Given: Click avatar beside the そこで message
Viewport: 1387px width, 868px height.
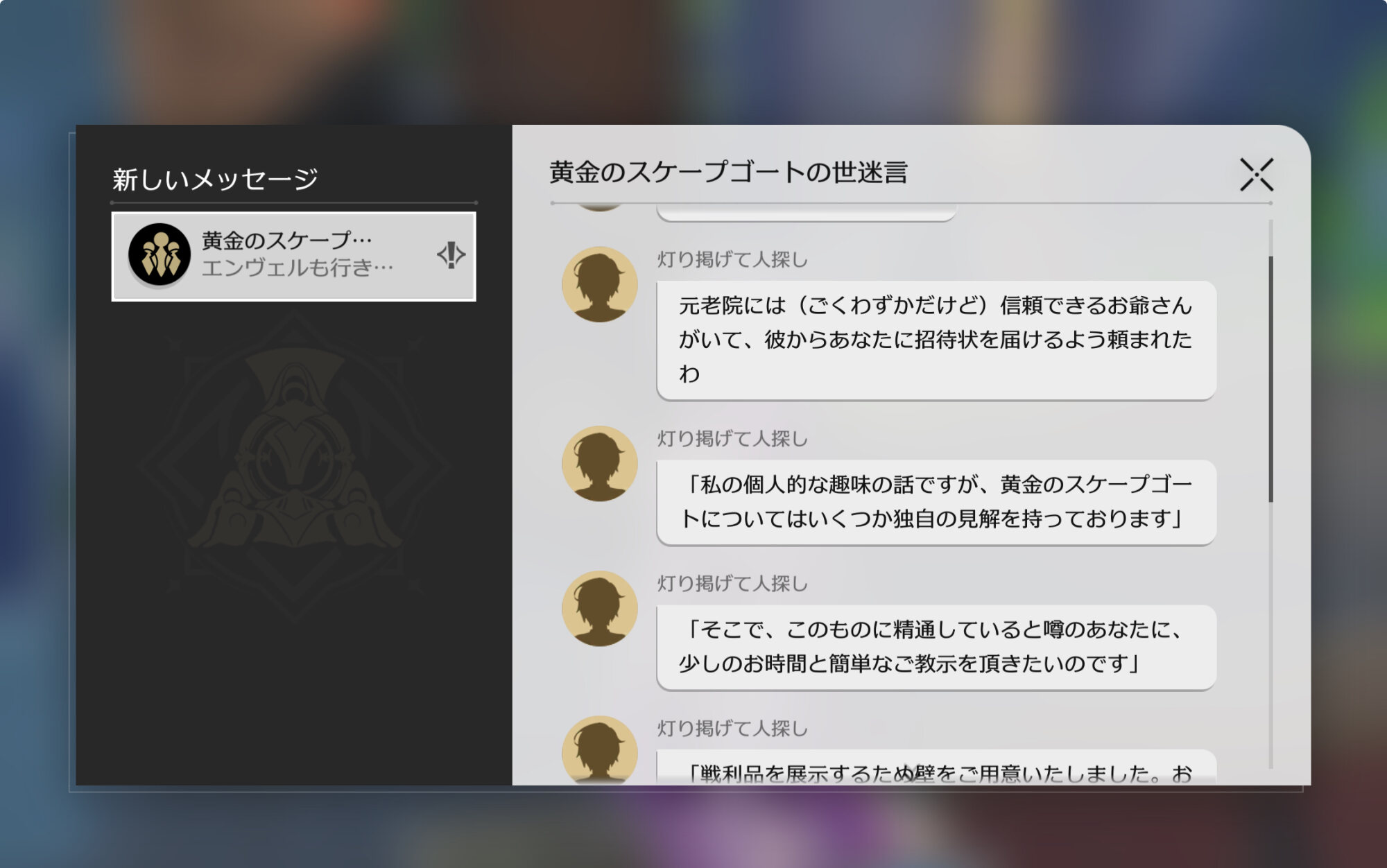Looking at the screenshot, I should [x=599, y=608].
